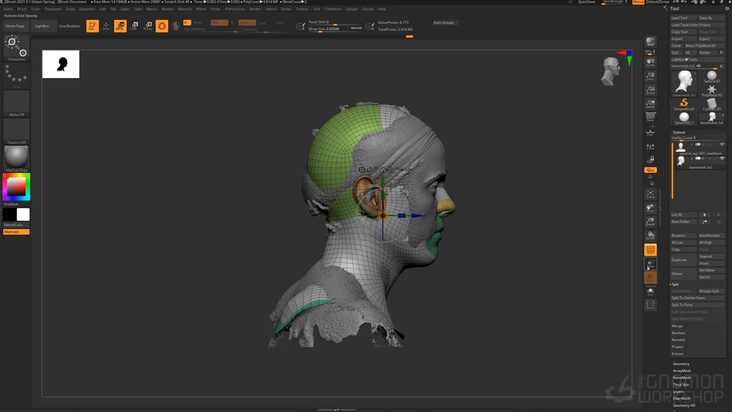Open the LightBox browser button

pos(42,26)
